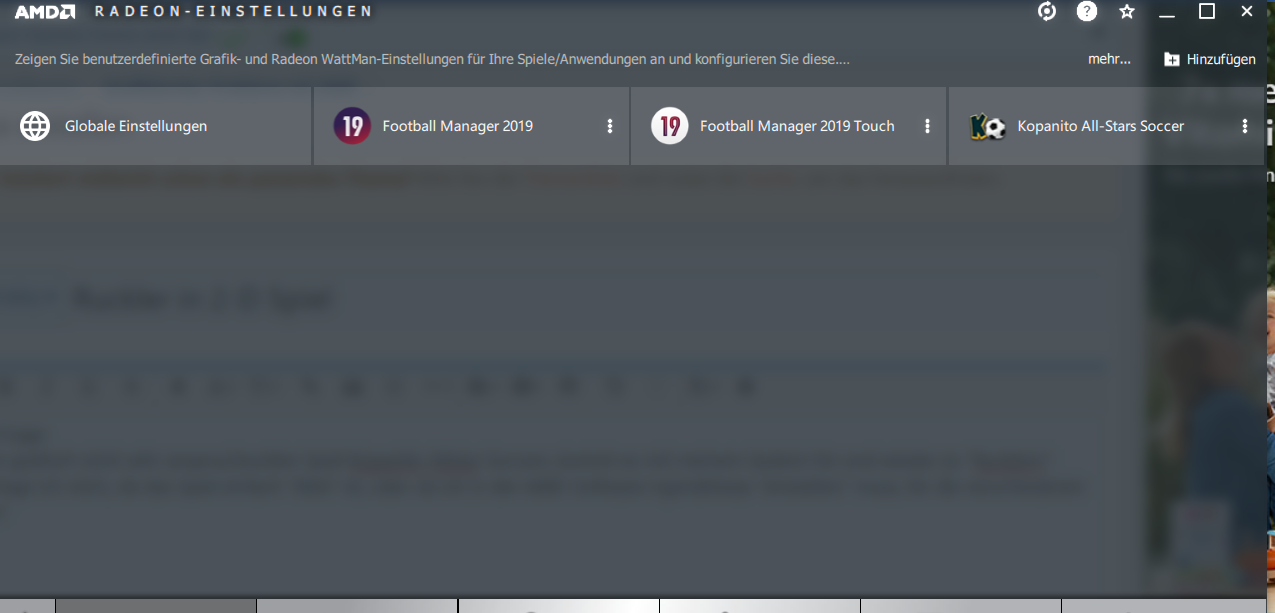1275x613 pixels.
Task: Close the Radeon-Einstellungen window
Action: click(x=1247, y=11)
